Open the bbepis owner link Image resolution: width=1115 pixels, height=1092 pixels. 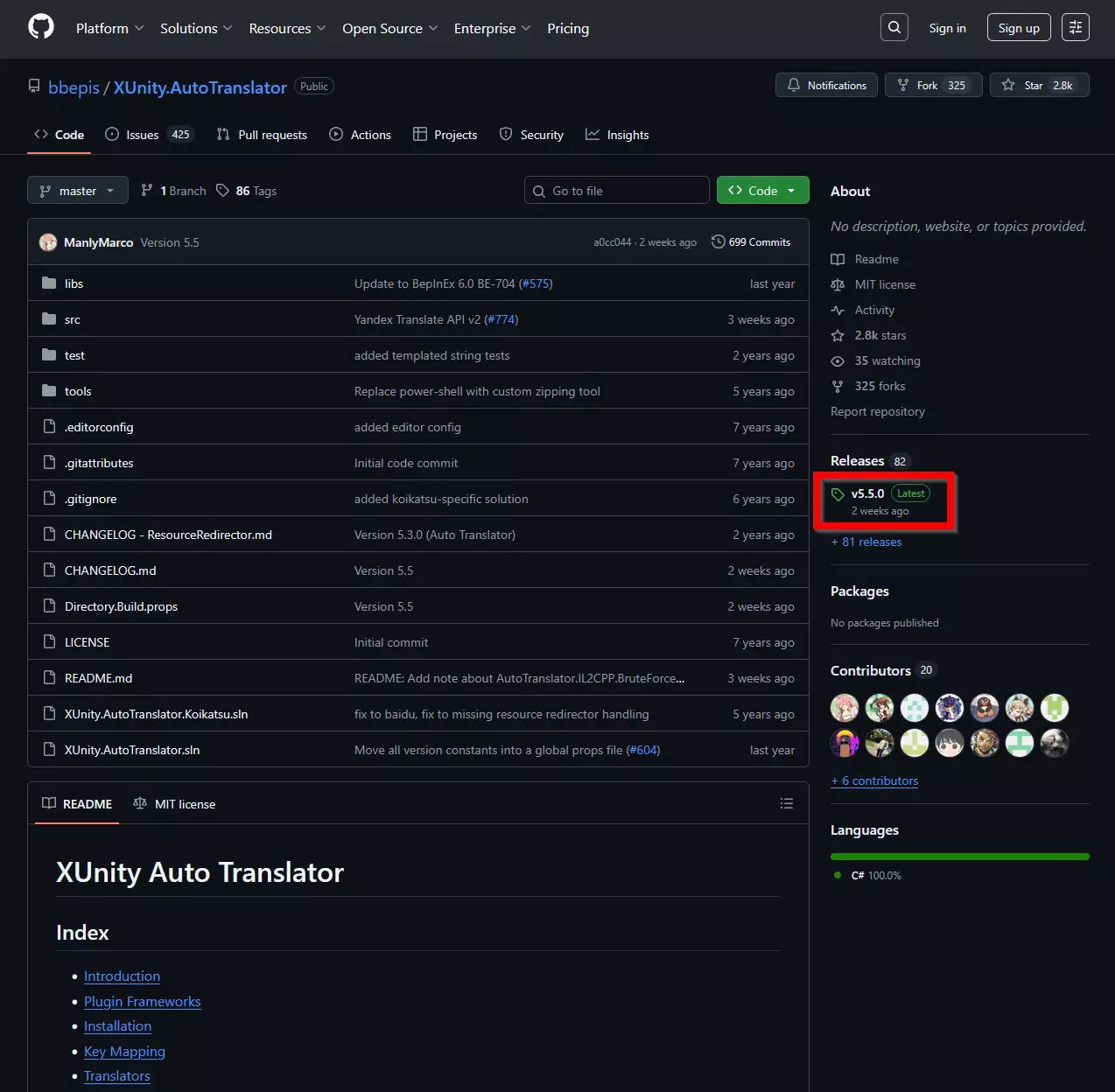coord(74,87)
